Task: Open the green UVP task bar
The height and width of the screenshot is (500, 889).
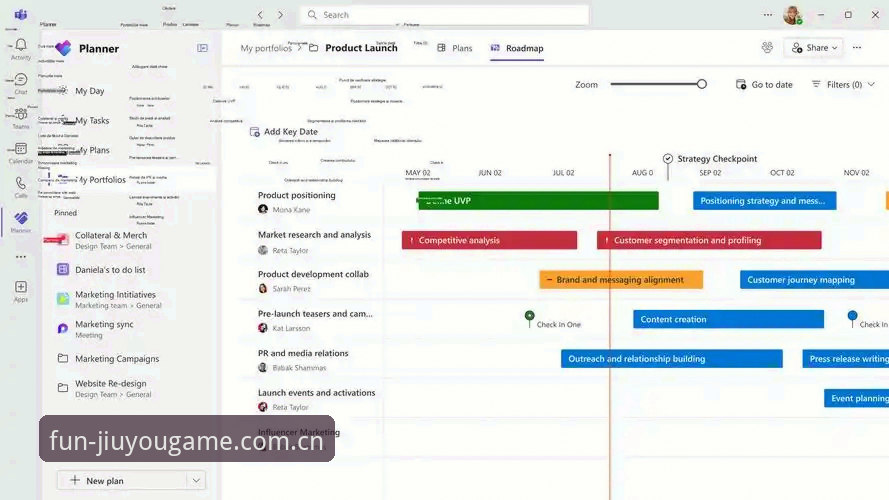Action: (x=537, y=201)
